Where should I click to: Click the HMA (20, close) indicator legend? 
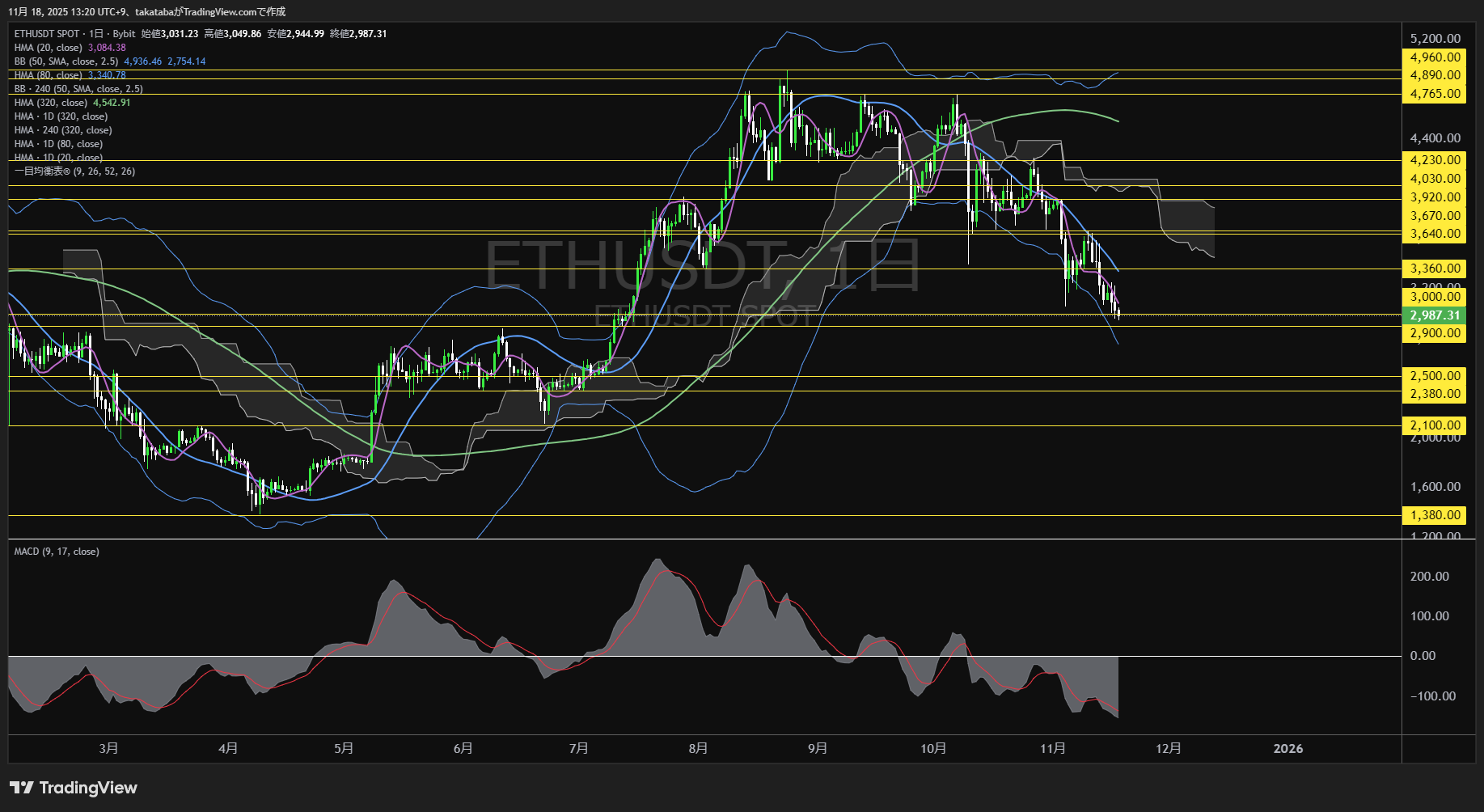49,48
